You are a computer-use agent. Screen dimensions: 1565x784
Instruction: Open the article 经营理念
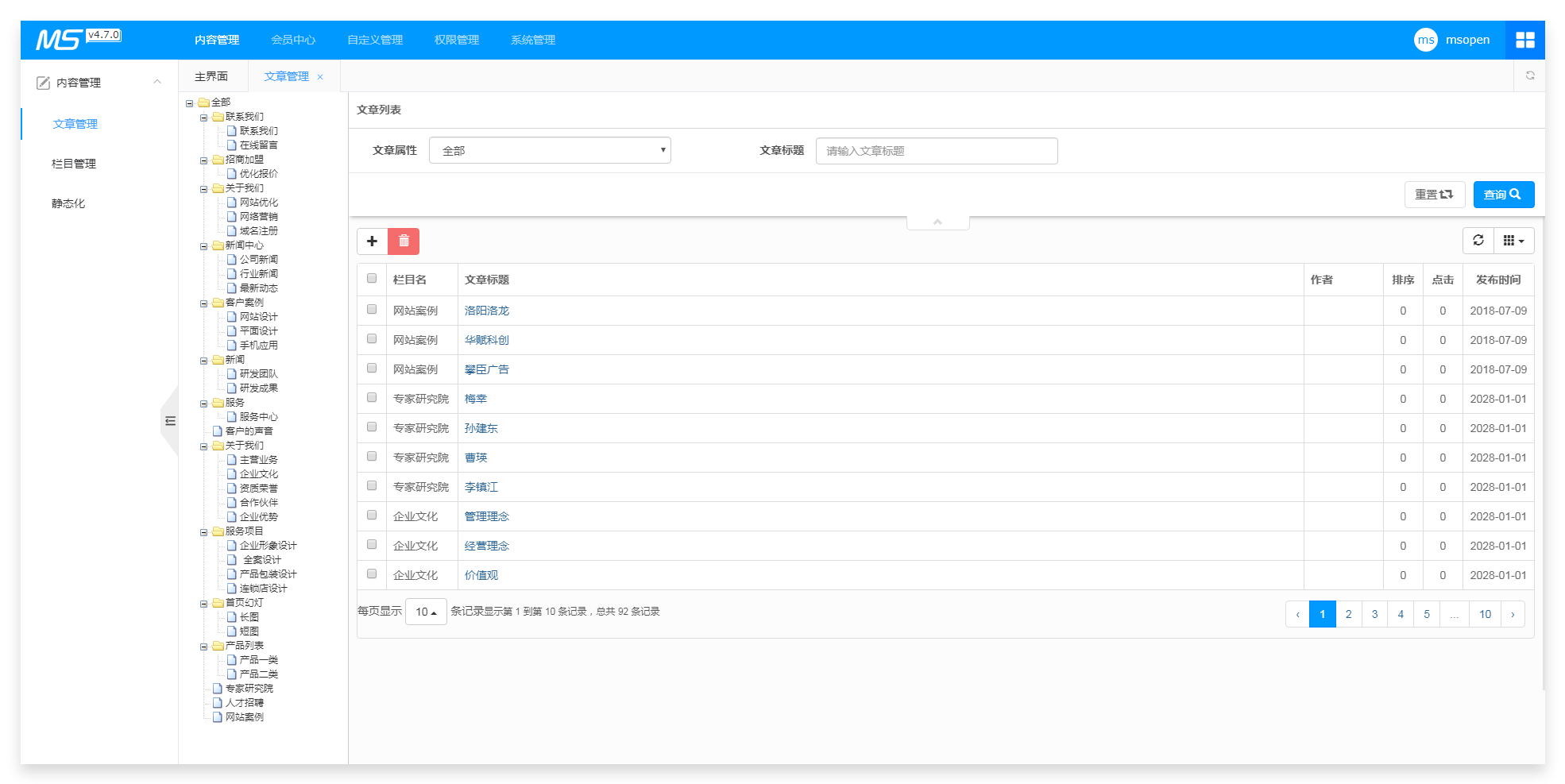(487, 546)
